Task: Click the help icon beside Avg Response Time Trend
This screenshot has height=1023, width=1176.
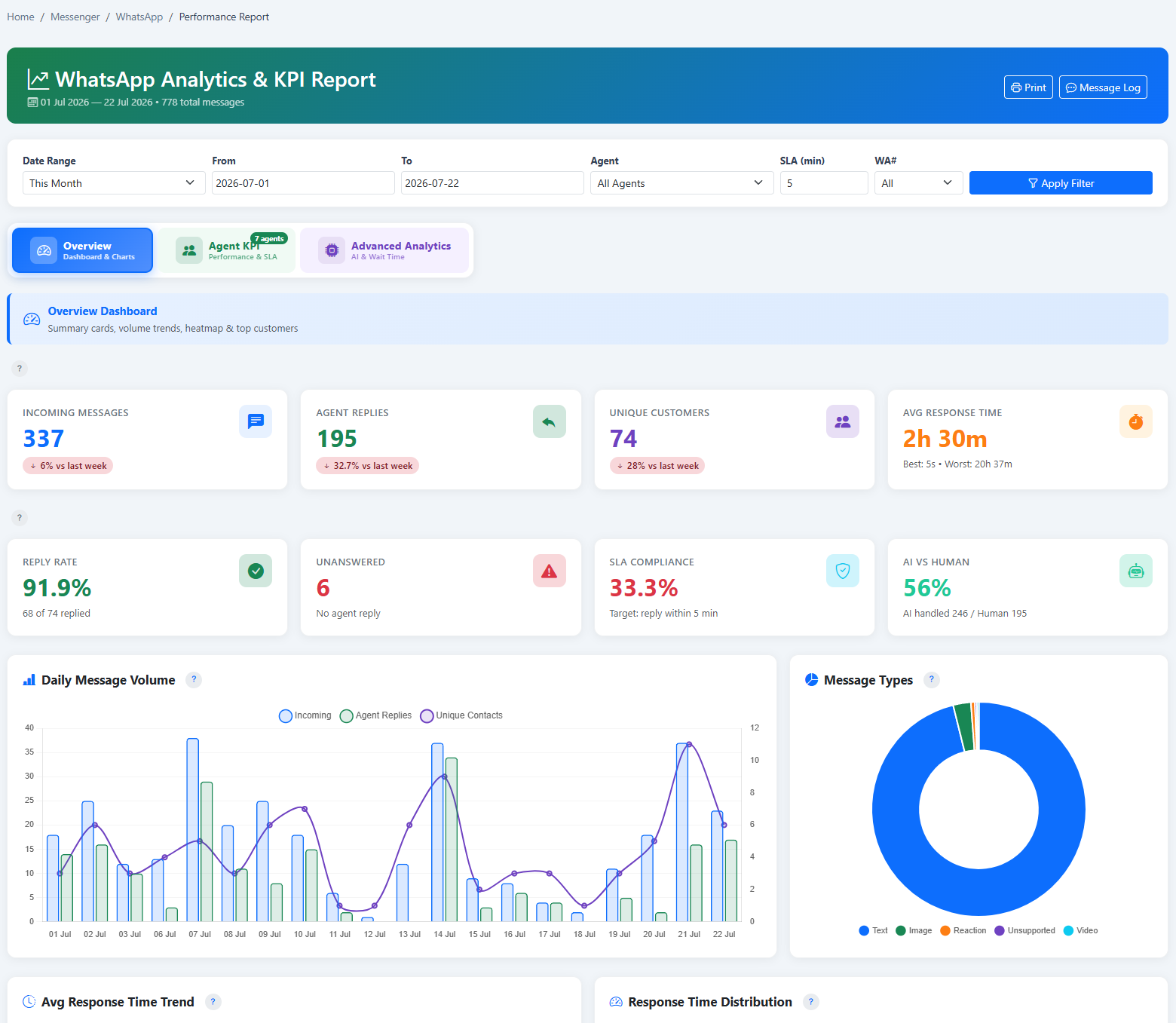Action: point(213,1002)
